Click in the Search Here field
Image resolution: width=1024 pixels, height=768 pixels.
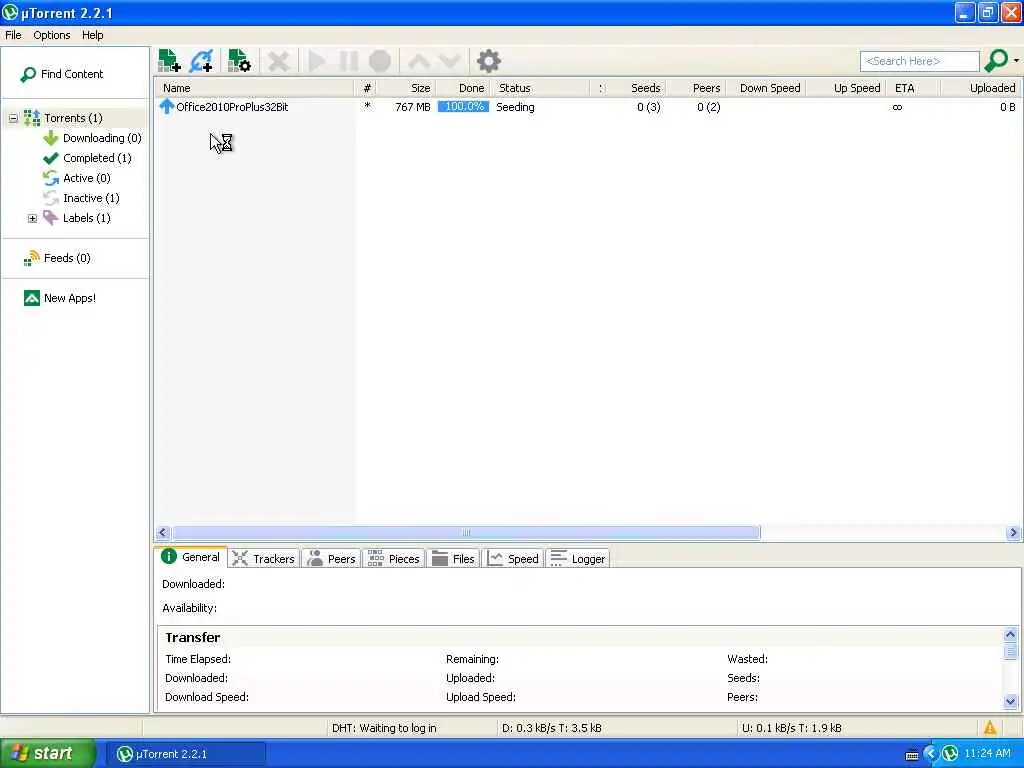pos(920,61)
